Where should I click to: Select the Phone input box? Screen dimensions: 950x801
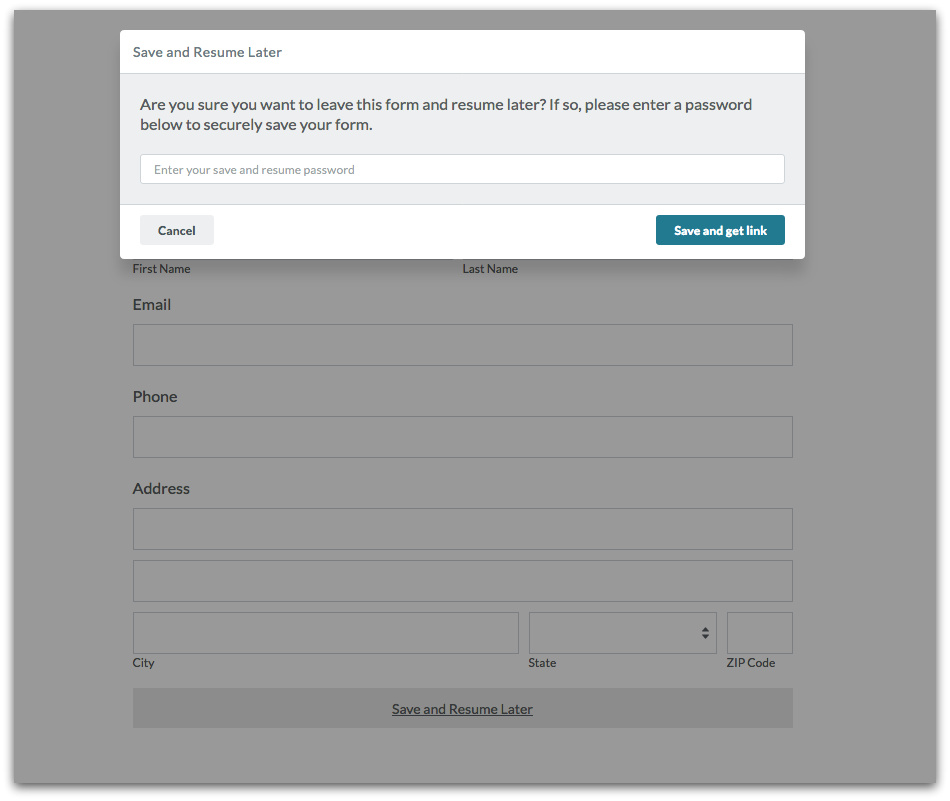[462, 437]
